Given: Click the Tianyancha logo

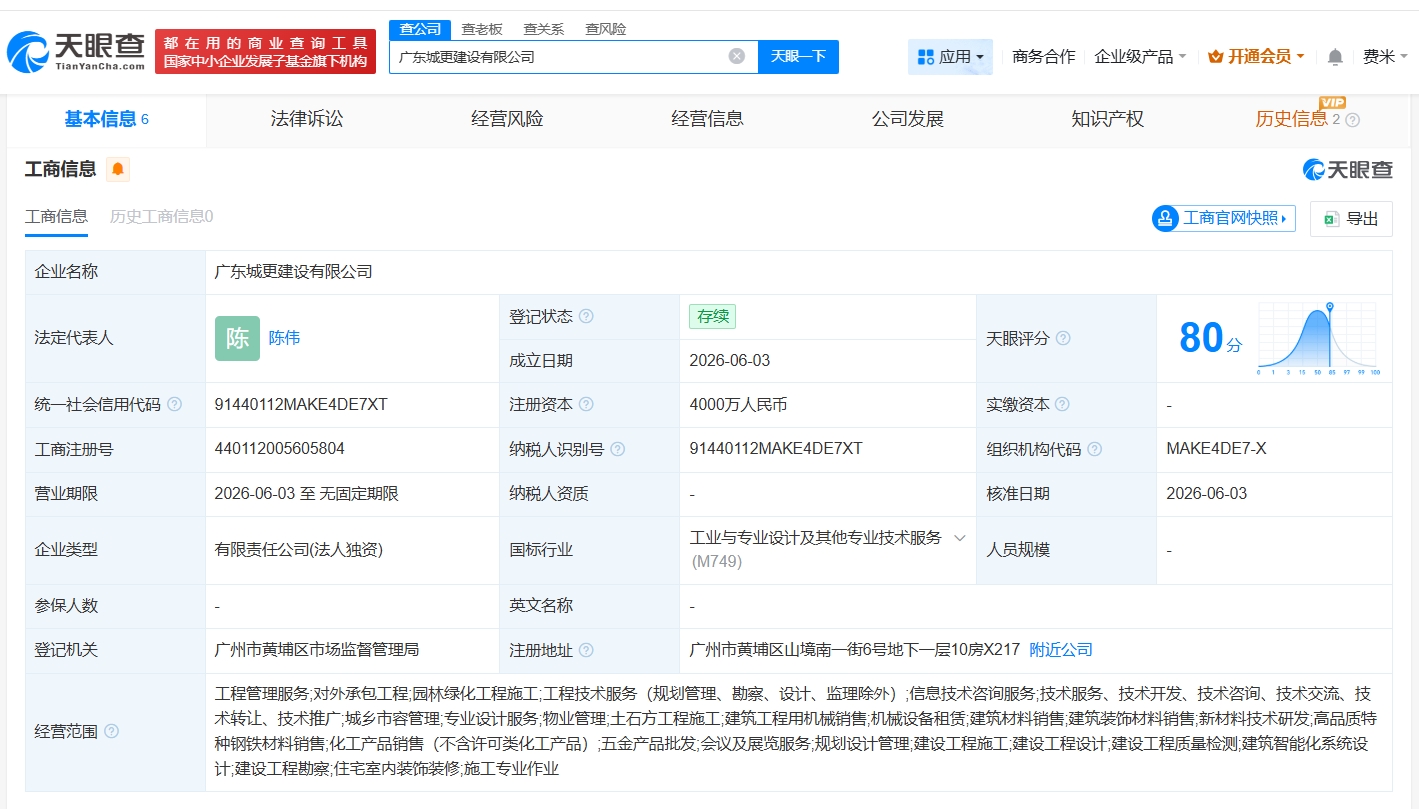Looking at the screenshot, I should pyautogui.click(x=75, y=51).
